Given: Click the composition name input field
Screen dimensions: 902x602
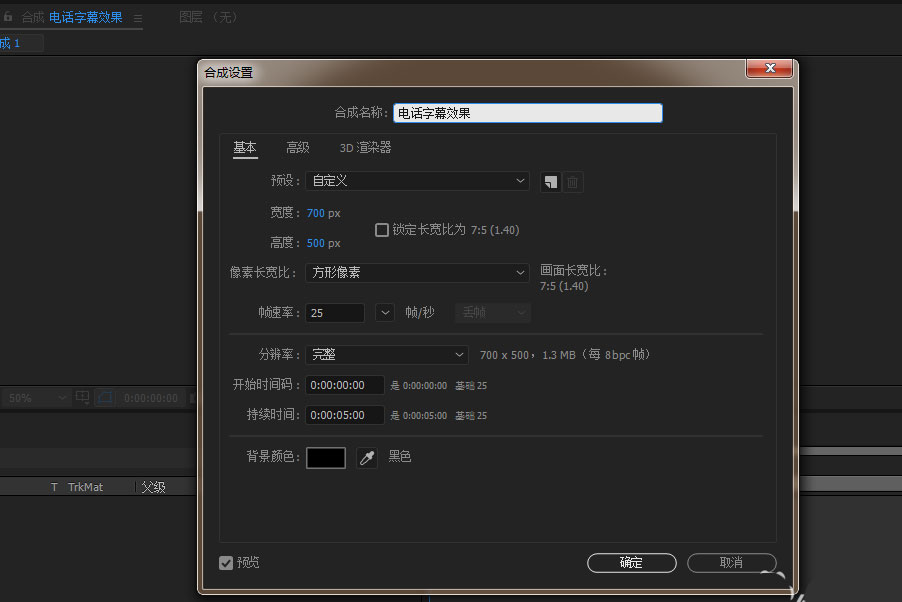Looking at the screenshot, I should click(x=527, y=112).
